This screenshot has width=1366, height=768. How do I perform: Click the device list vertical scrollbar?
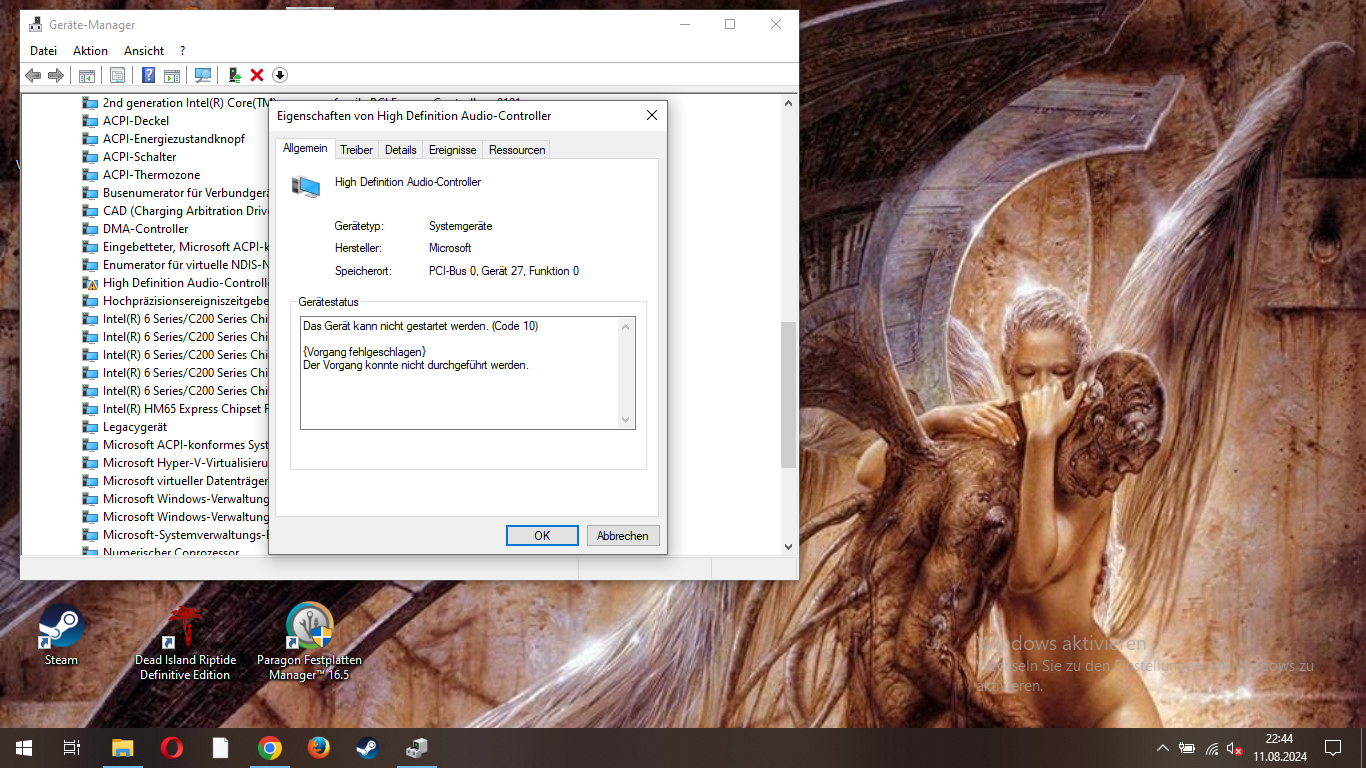(x=788, y=394)
